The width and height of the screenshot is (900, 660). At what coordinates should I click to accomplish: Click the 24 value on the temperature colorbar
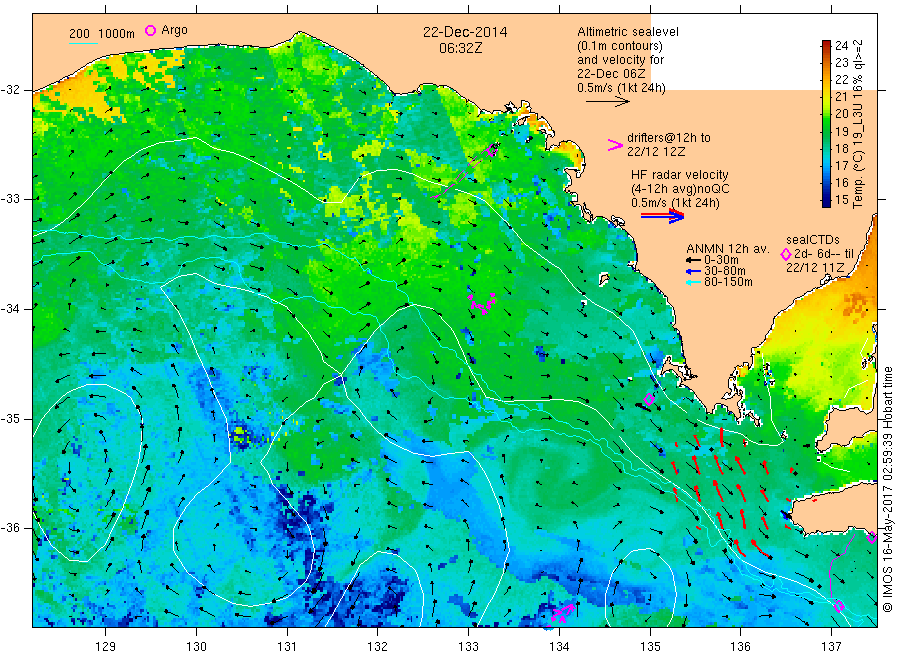point(841,46)
